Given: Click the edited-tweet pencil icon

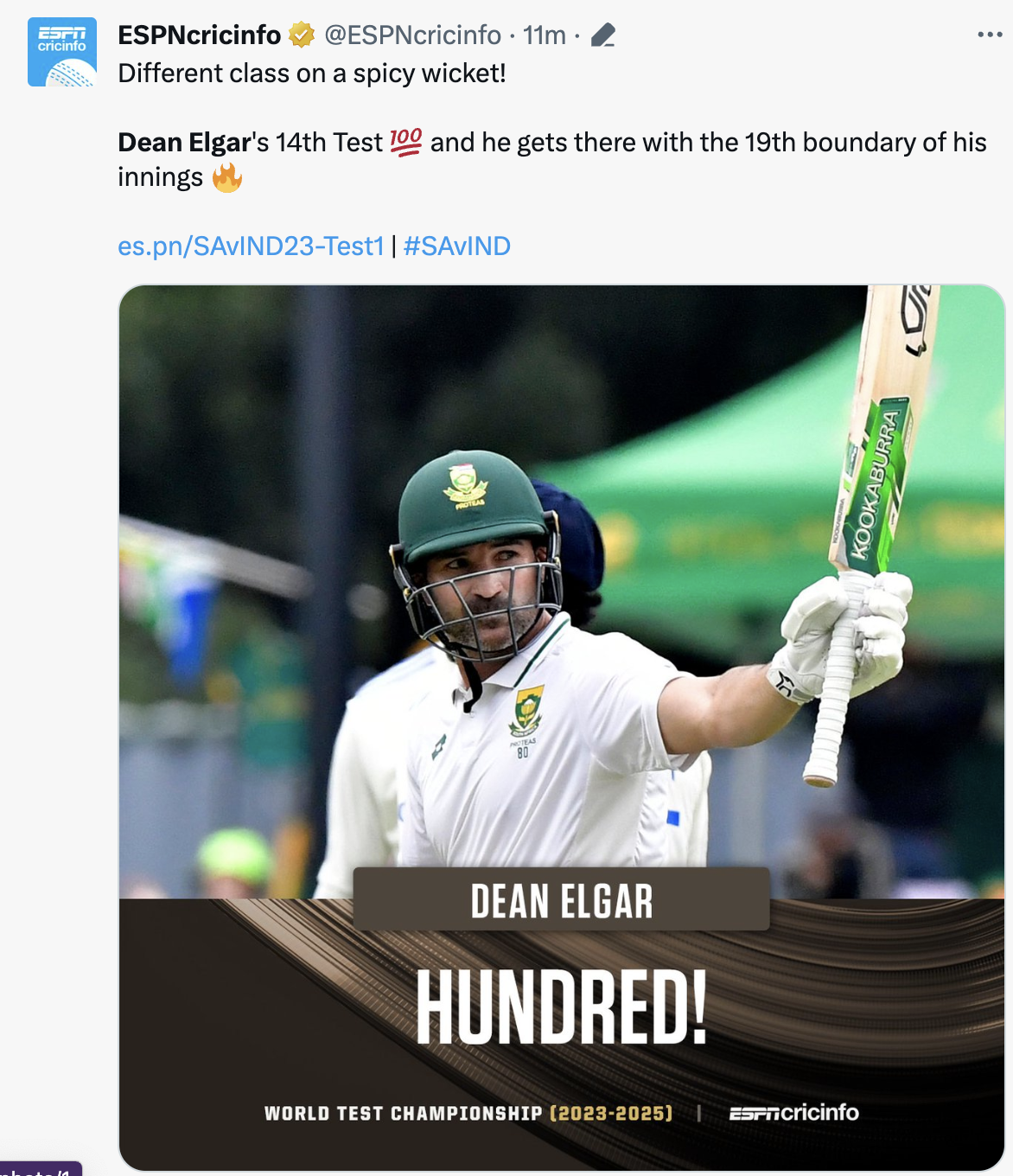Looking at the screenshot, I should coord(602,35).
